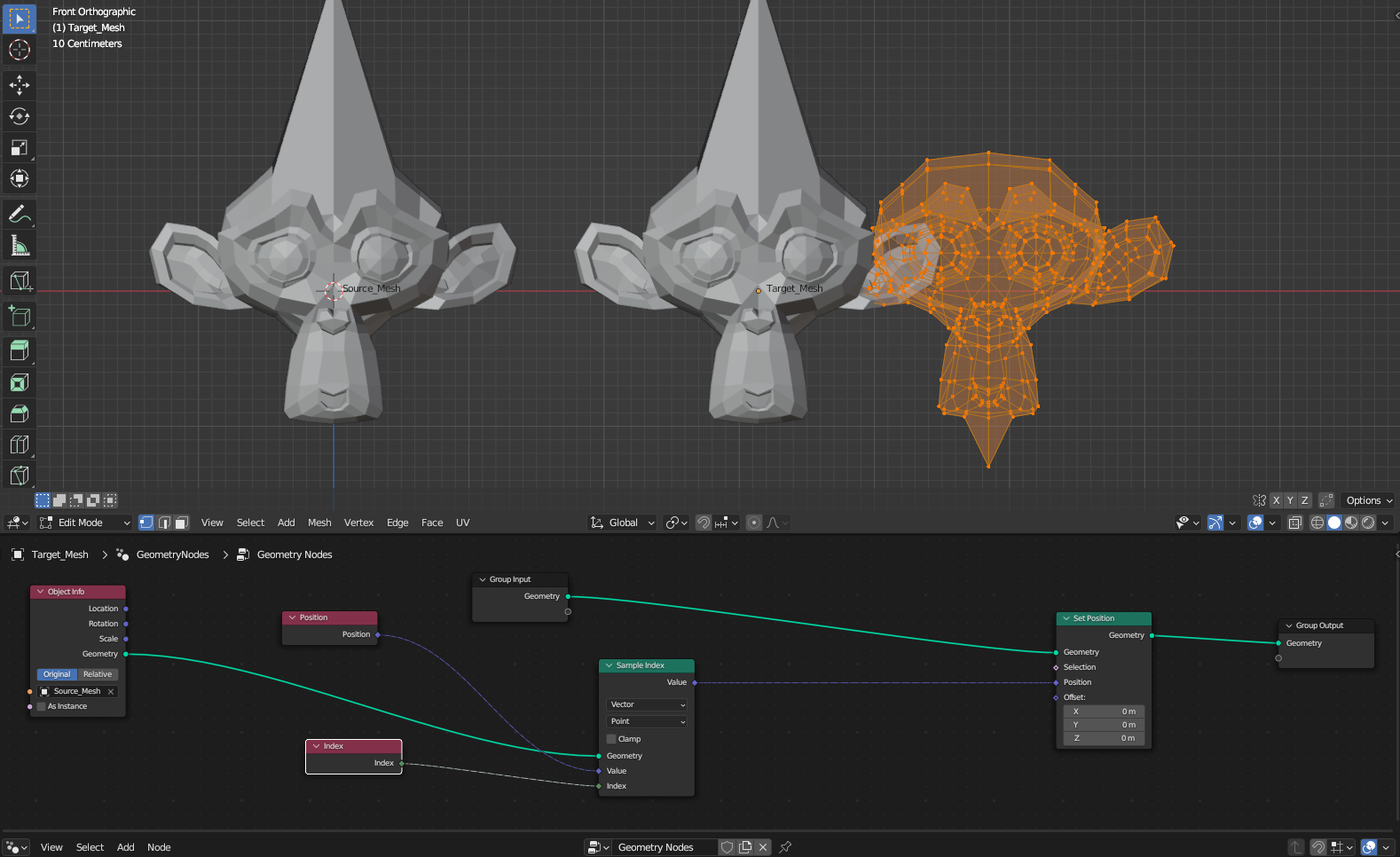
Task: Toggle fake user shield for Geometry Nodes
Action: click(x=727, y=847)
